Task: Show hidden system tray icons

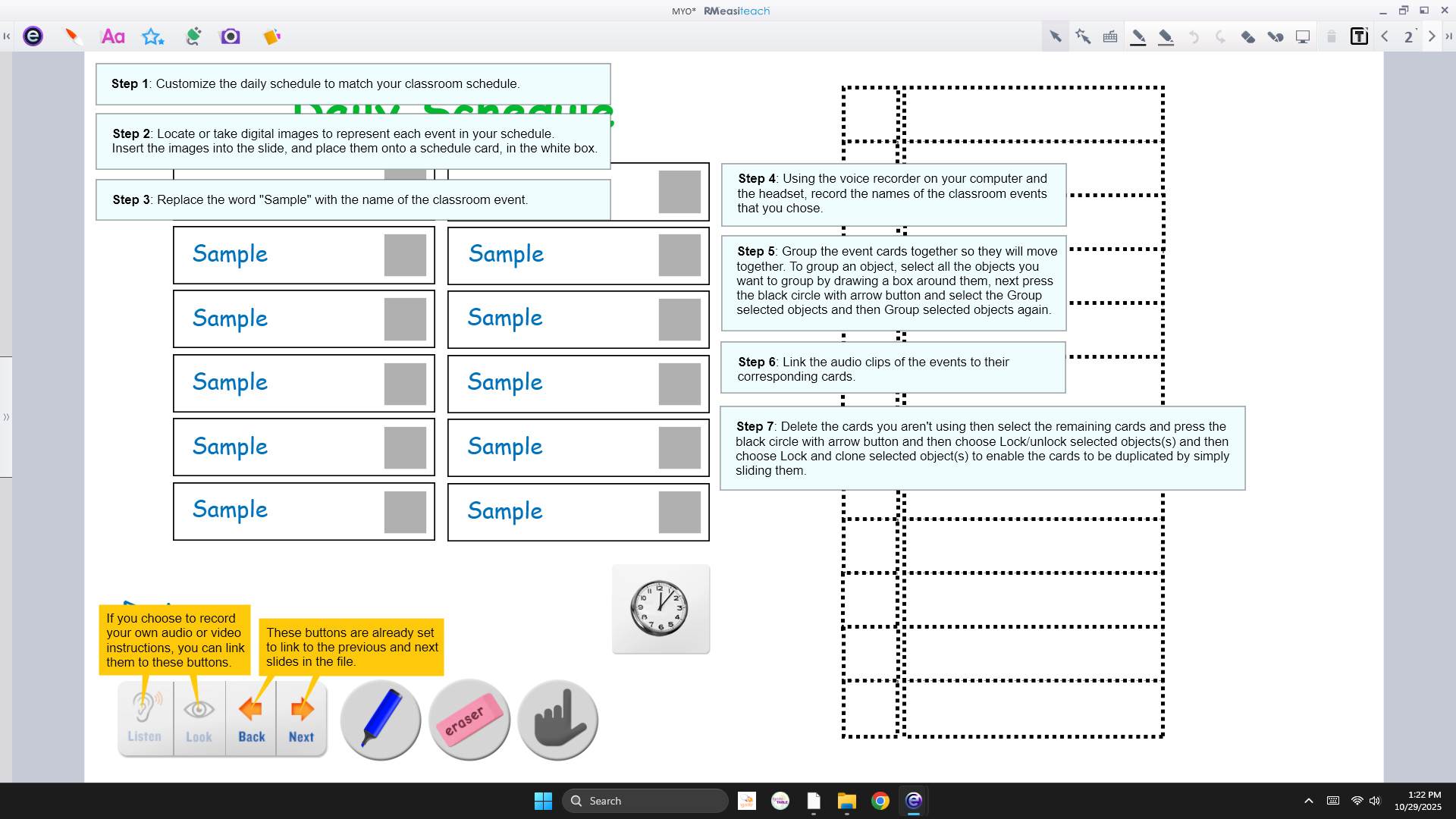Action: click(1309, 801)
